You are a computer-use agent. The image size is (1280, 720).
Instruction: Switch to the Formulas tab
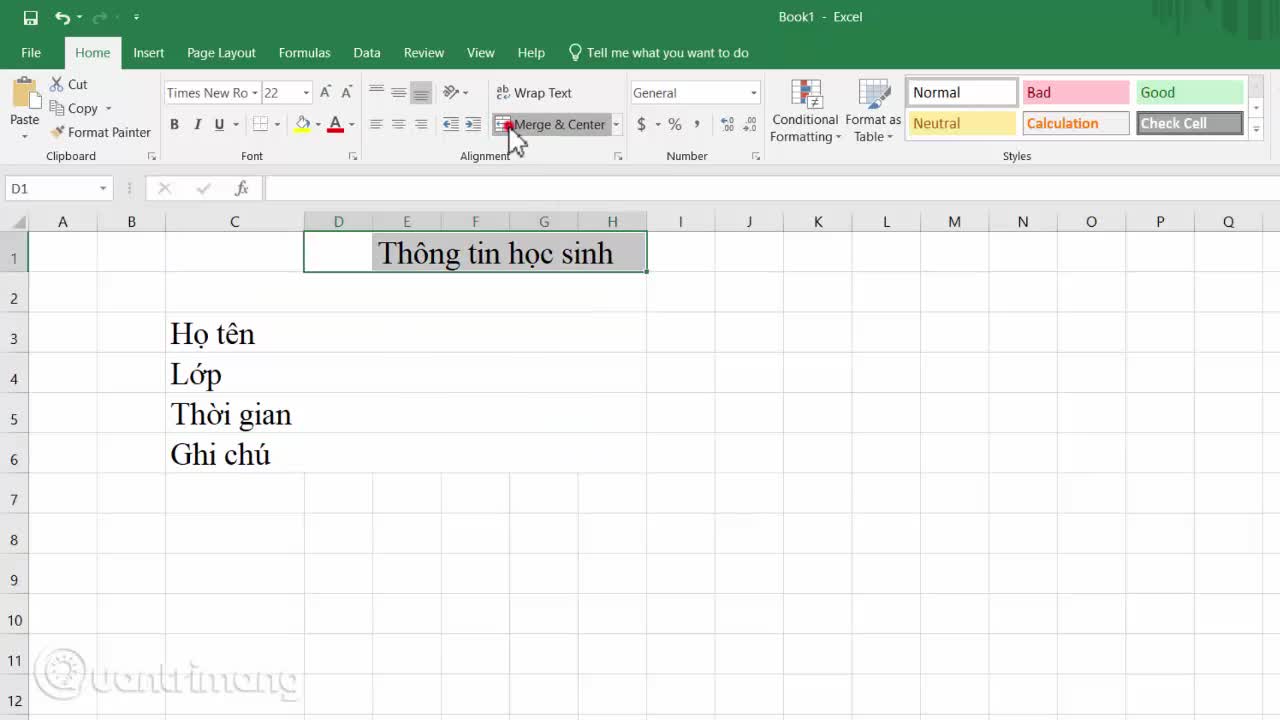304,53
